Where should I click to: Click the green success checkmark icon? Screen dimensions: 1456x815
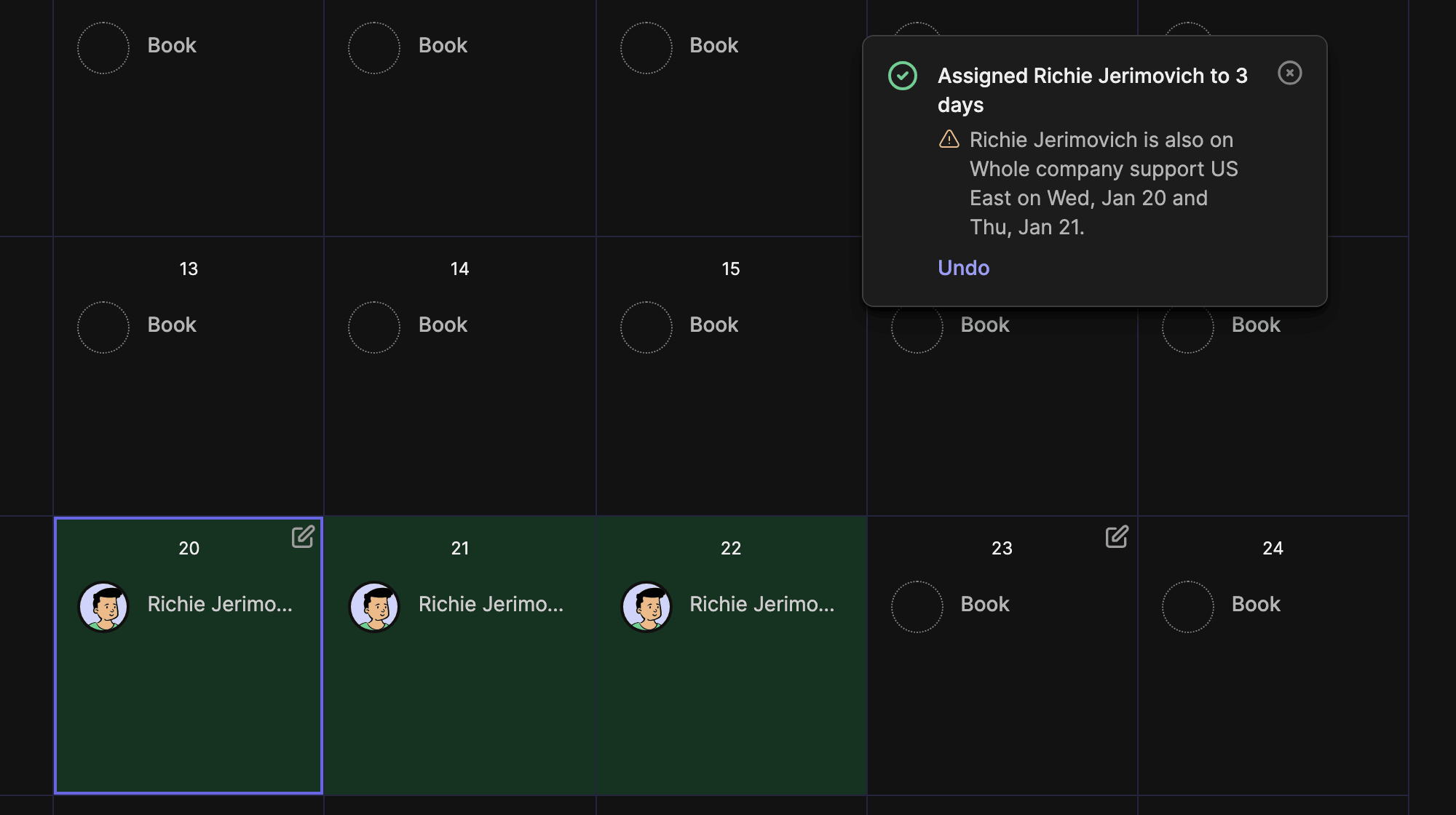click(903, 76)
